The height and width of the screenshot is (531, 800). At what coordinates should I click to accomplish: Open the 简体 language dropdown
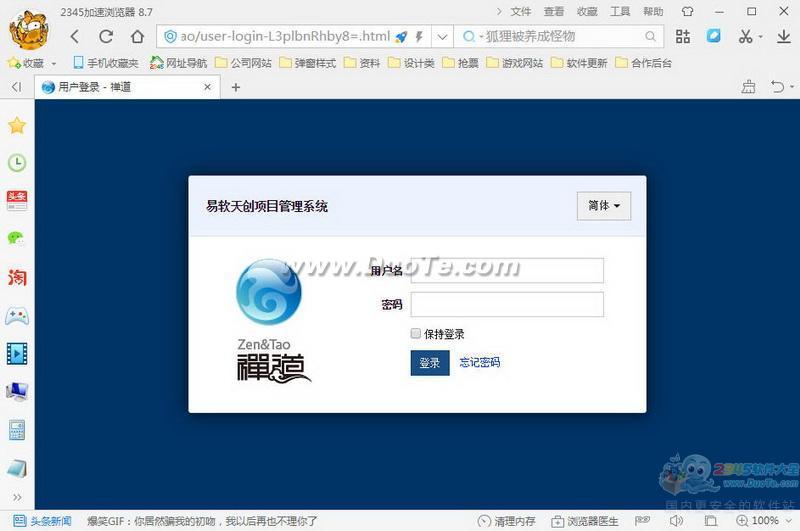[x=603, y=206]
